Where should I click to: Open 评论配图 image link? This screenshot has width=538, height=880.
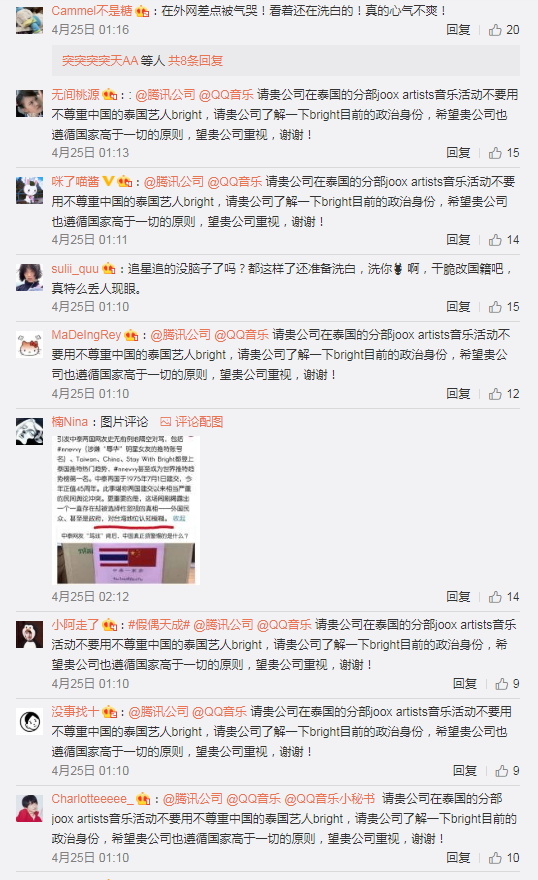[192, 421]
